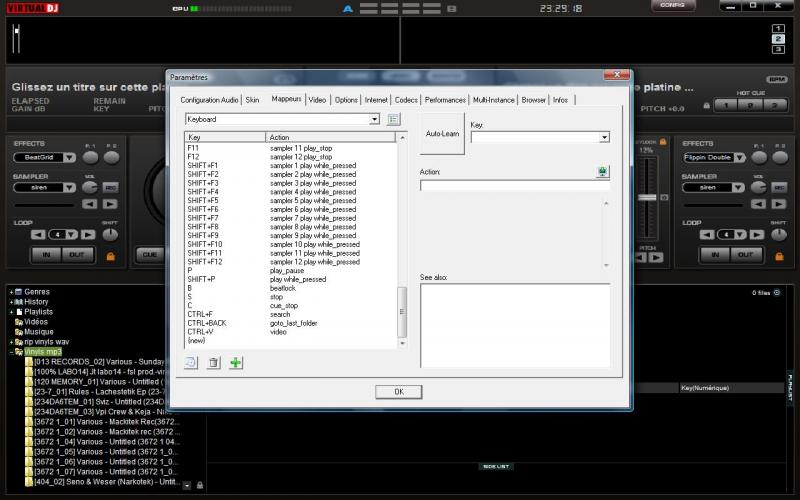
Task: Click the CONFIG button at top
Action: pyautogui.click(x=672, y=5)
